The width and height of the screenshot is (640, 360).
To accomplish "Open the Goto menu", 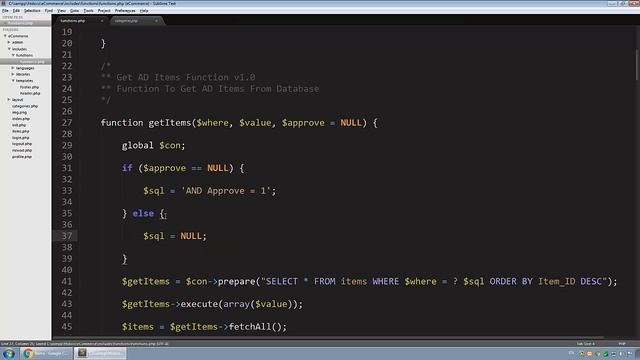I will pos(74,11).
